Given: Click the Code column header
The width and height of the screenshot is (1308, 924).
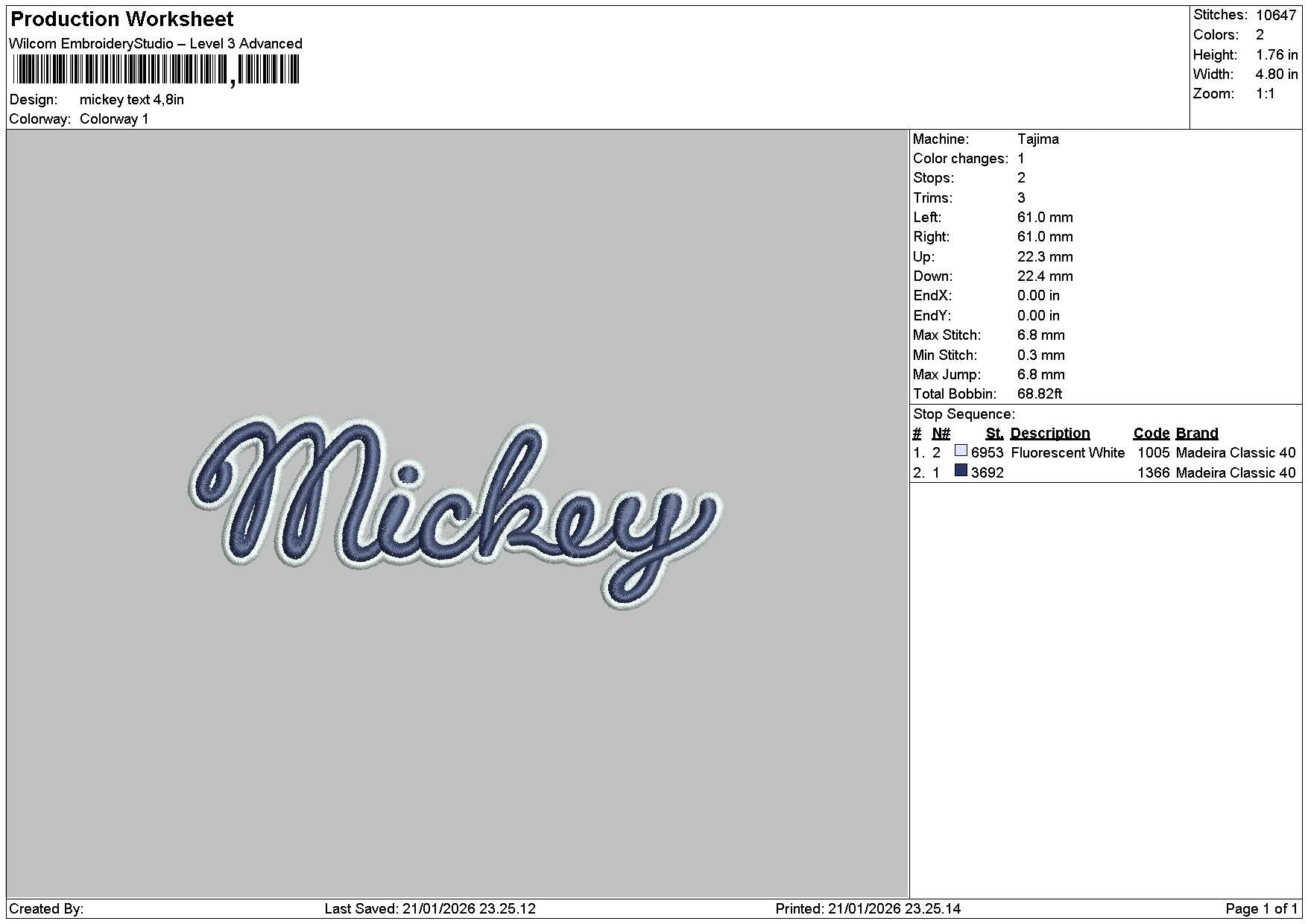Looking at the screenshot, I should coord(1151,433).
